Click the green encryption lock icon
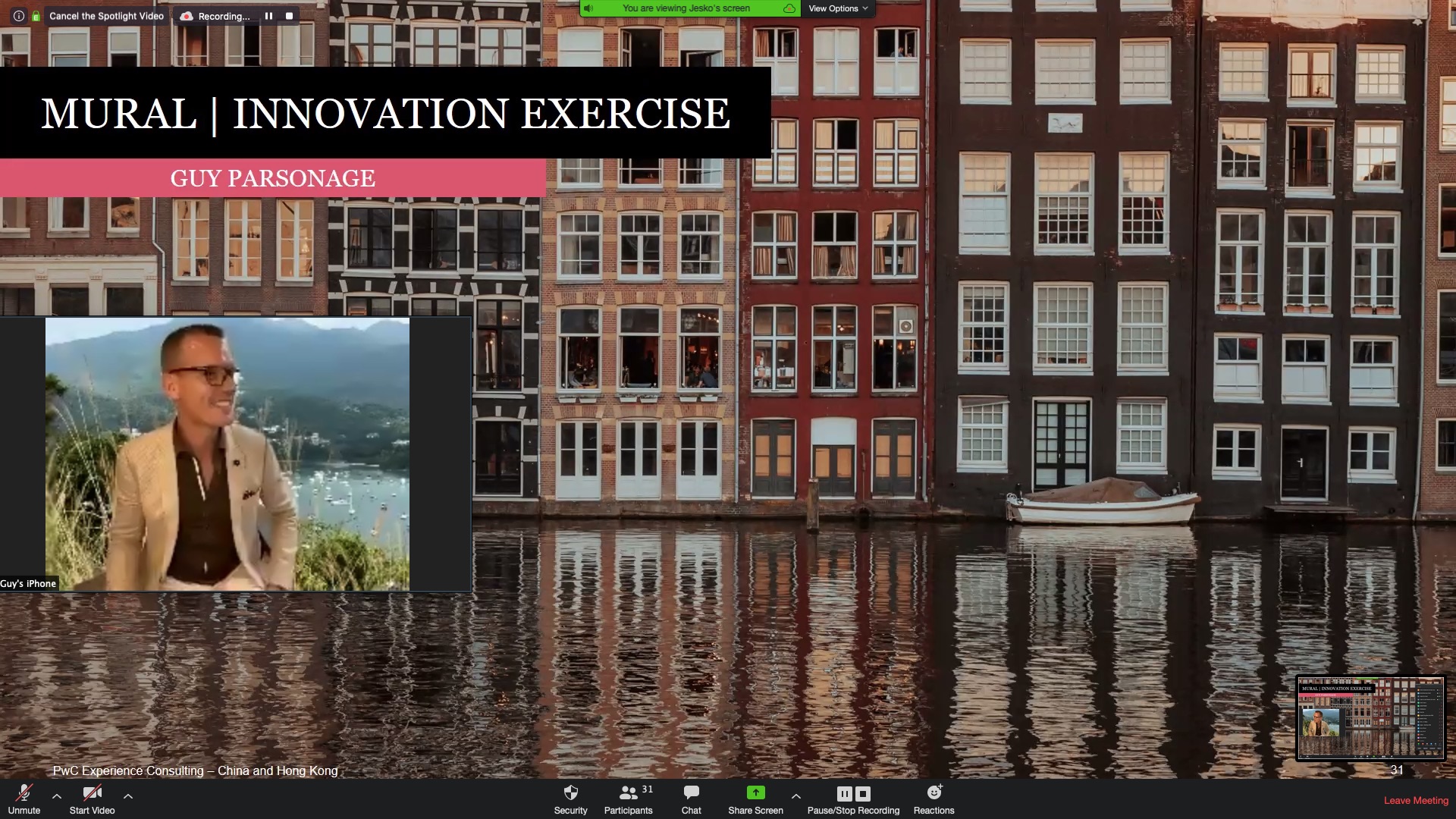 [x=36, y=16]
